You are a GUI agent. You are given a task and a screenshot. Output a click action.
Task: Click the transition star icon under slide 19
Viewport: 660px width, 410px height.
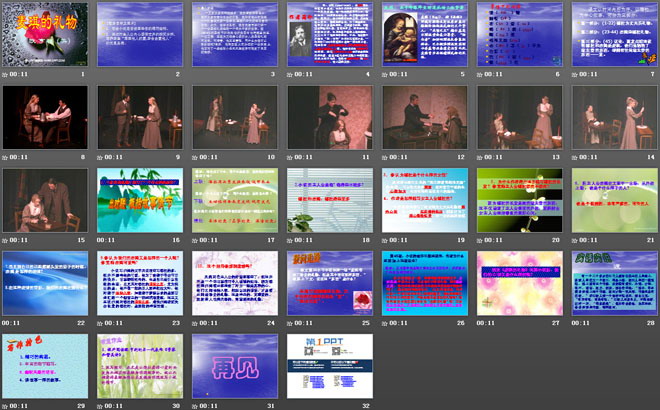tap(384, 240)
